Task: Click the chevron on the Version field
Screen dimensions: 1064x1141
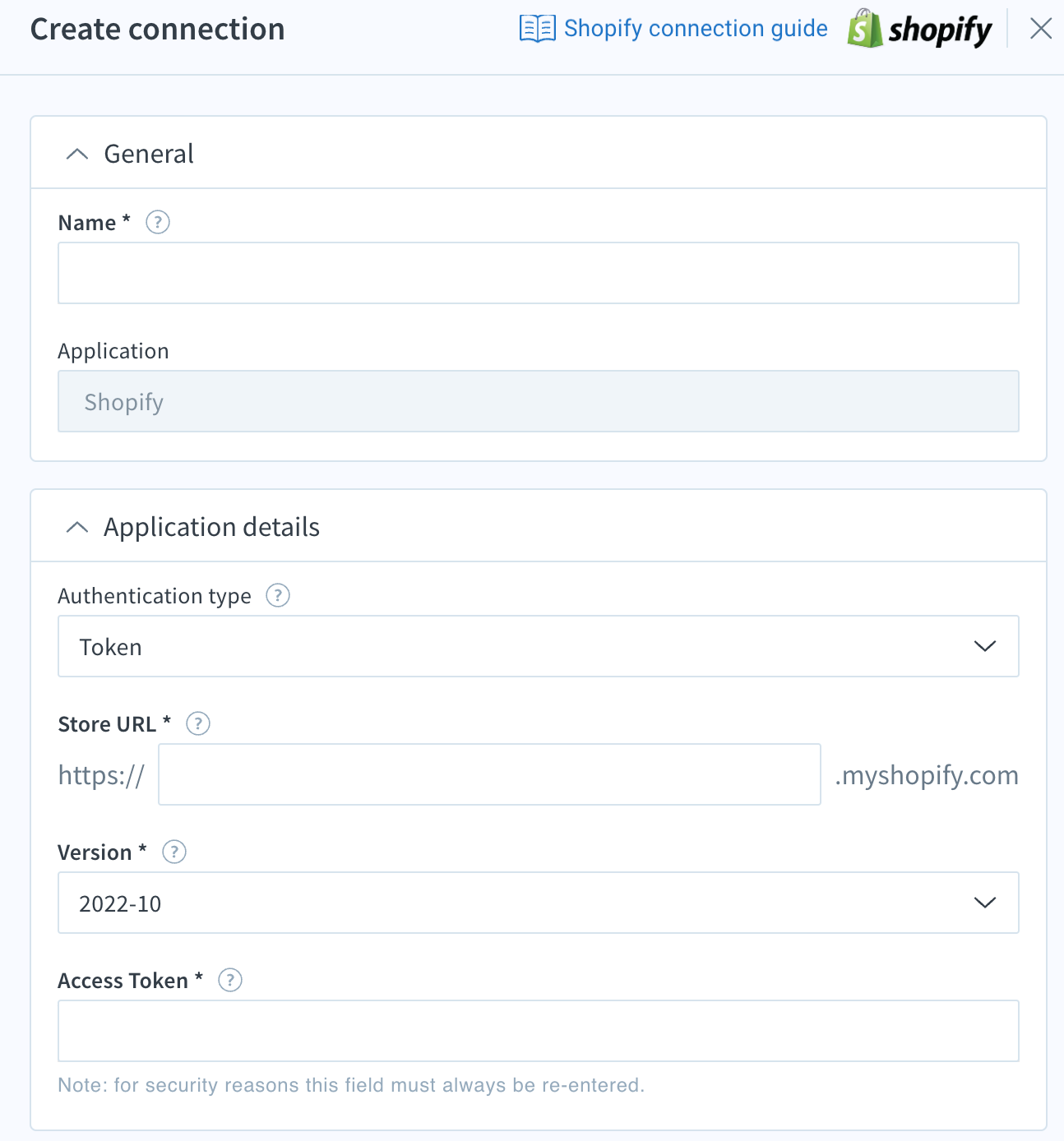Action: click(x=984, y=903)
